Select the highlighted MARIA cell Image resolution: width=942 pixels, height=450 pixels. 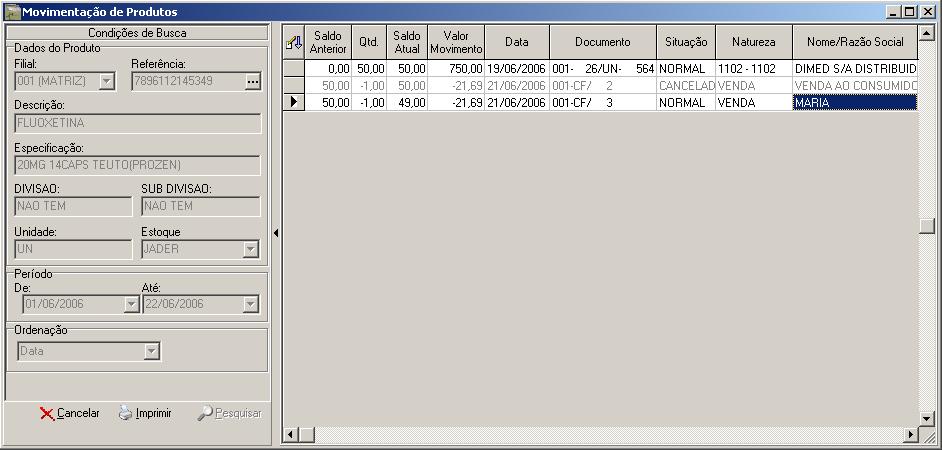tap(855, 102)
